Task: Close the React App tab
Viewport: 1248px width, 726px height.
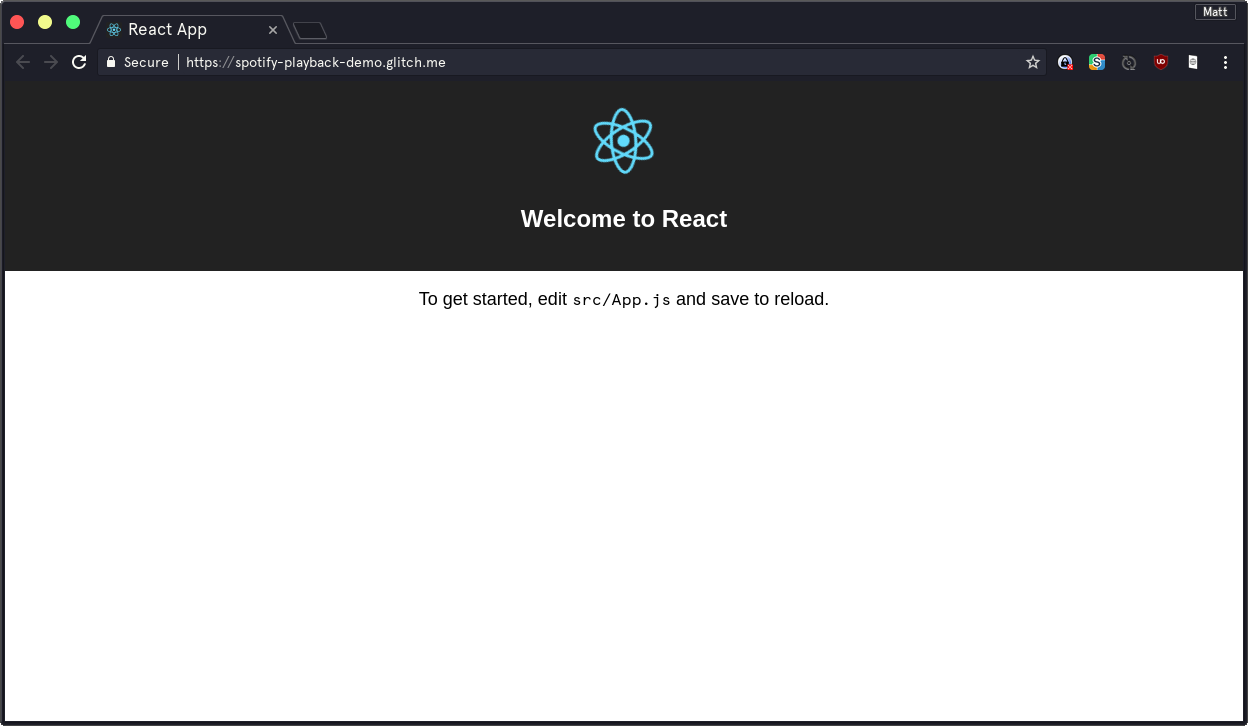Action: (272, 29)
